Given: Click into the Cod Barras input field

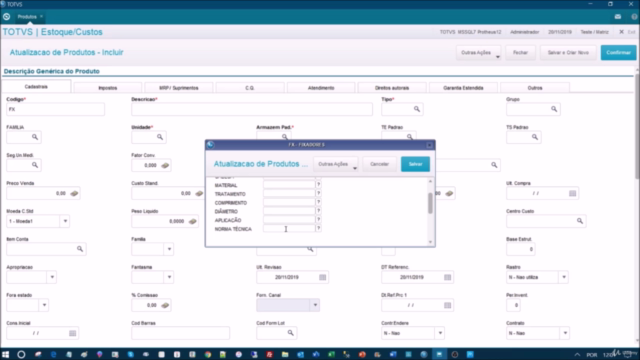Looking at the screenshot, I should click(180, 333).
